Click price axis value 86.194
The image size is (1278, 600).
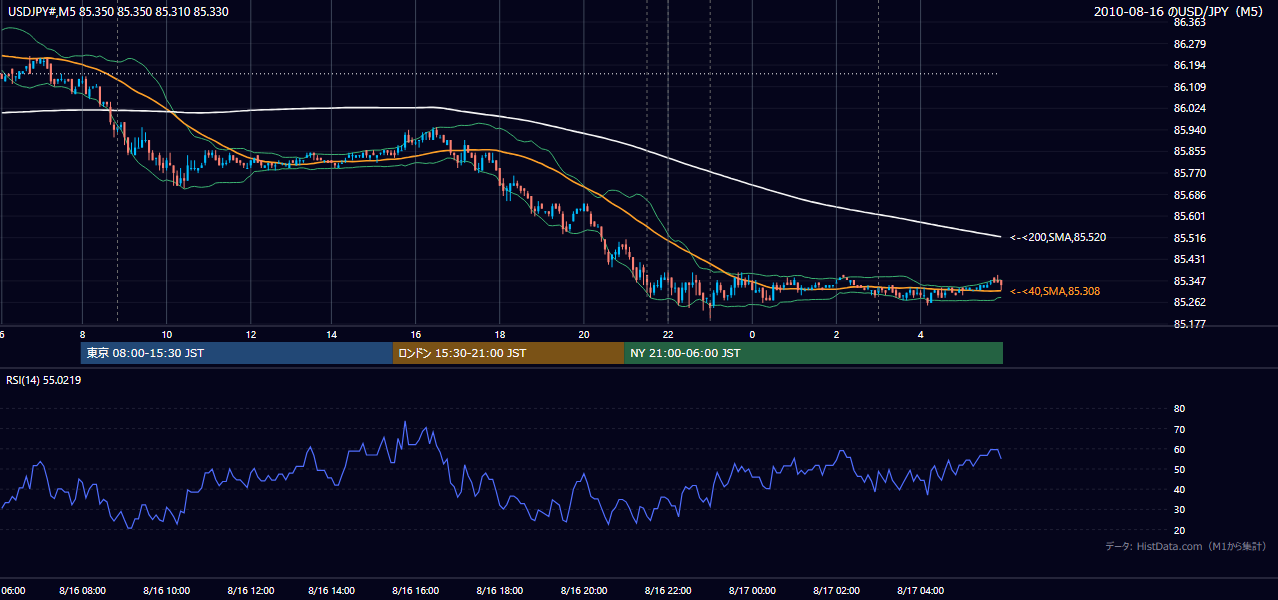pyautogui.click(x=1190, y=65)
